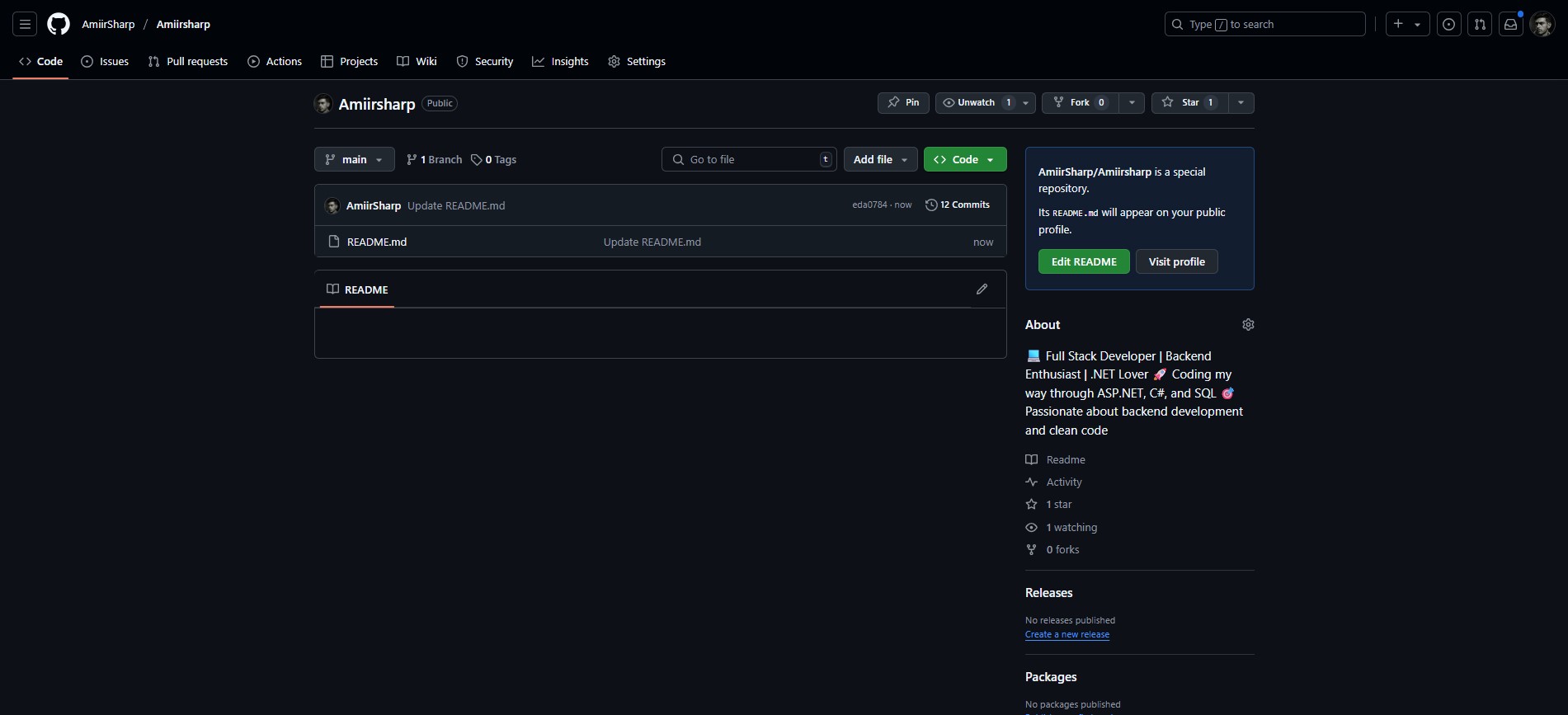Open the README.md file
The width and height of the screenshot is (1568, 715).
377,242
